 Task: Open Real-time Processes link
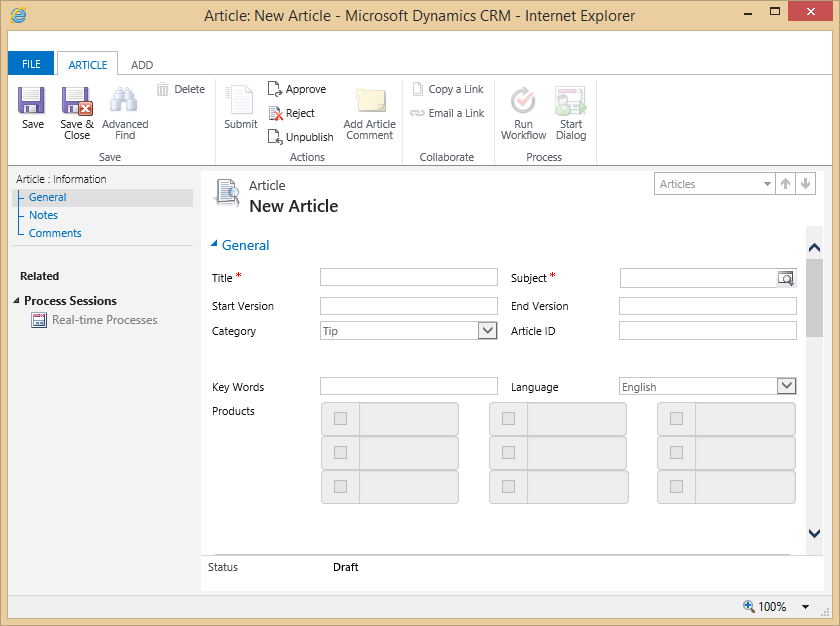pyautogui.click(x=104, y=320)
